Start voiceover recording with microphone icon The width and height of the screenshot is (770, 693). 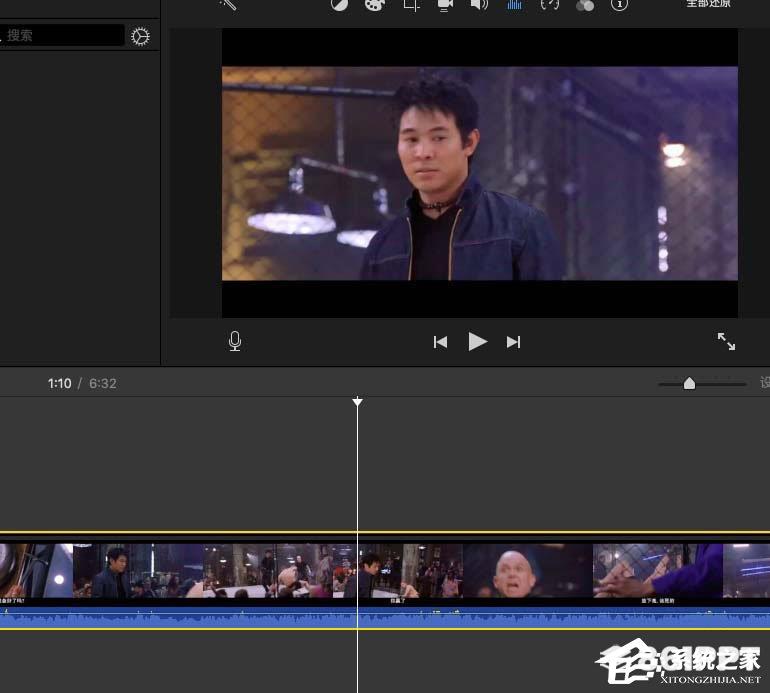(x=235, y=341)
